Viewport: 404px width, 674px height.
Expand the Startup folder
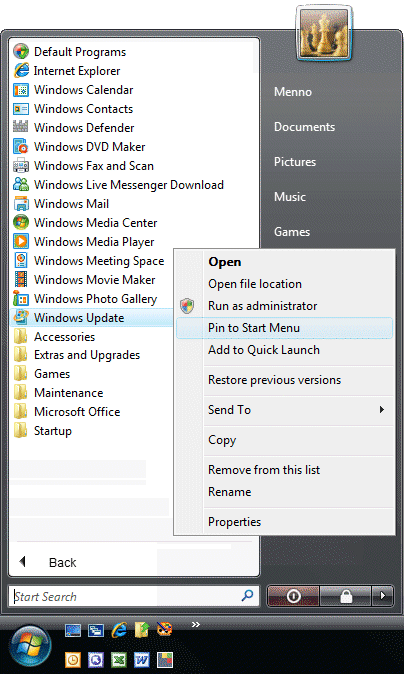click(x=42, y=431)
